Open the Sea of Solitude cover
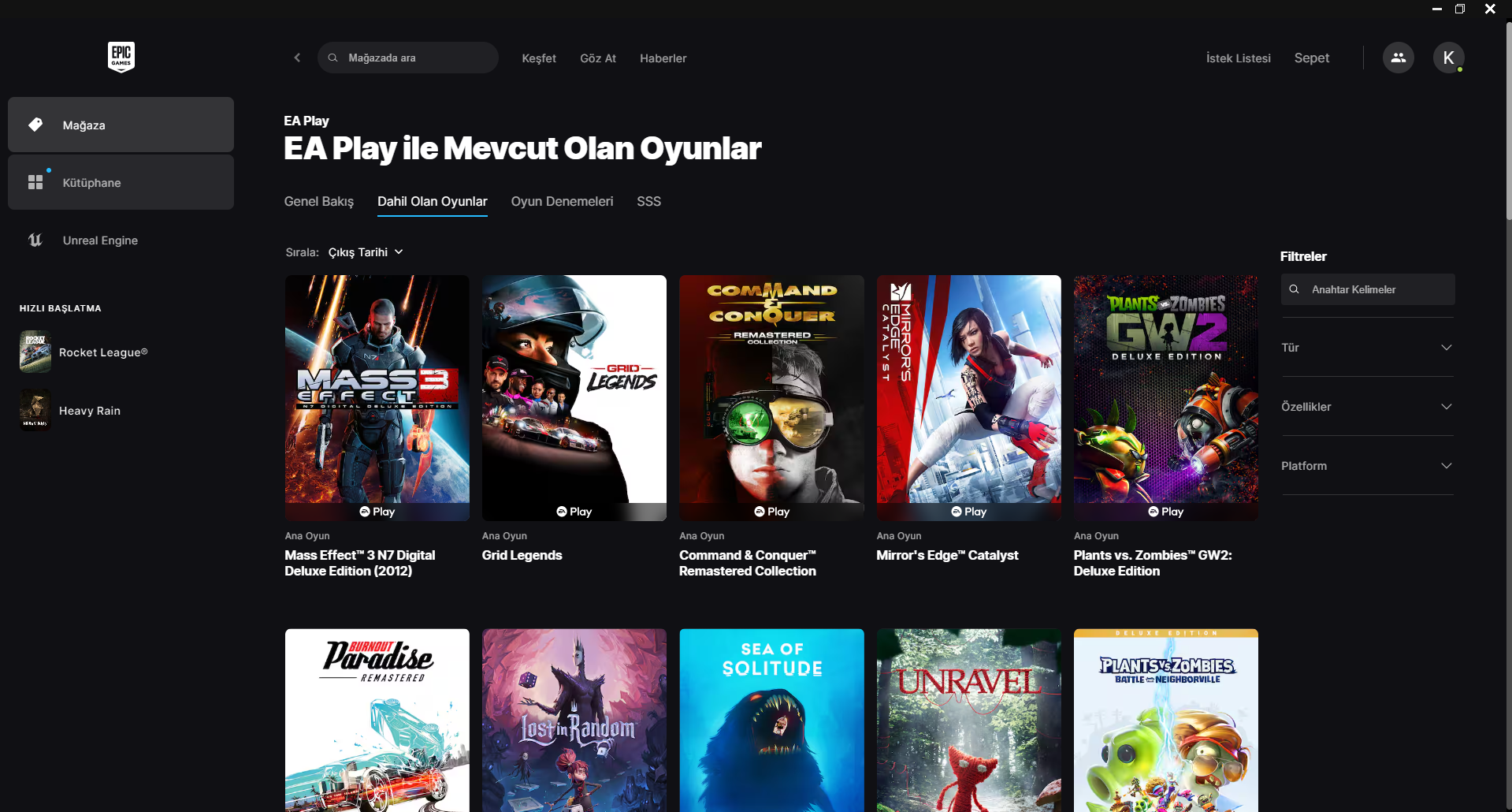This screenshot has height=812, width=1512. tap(772, 721)
